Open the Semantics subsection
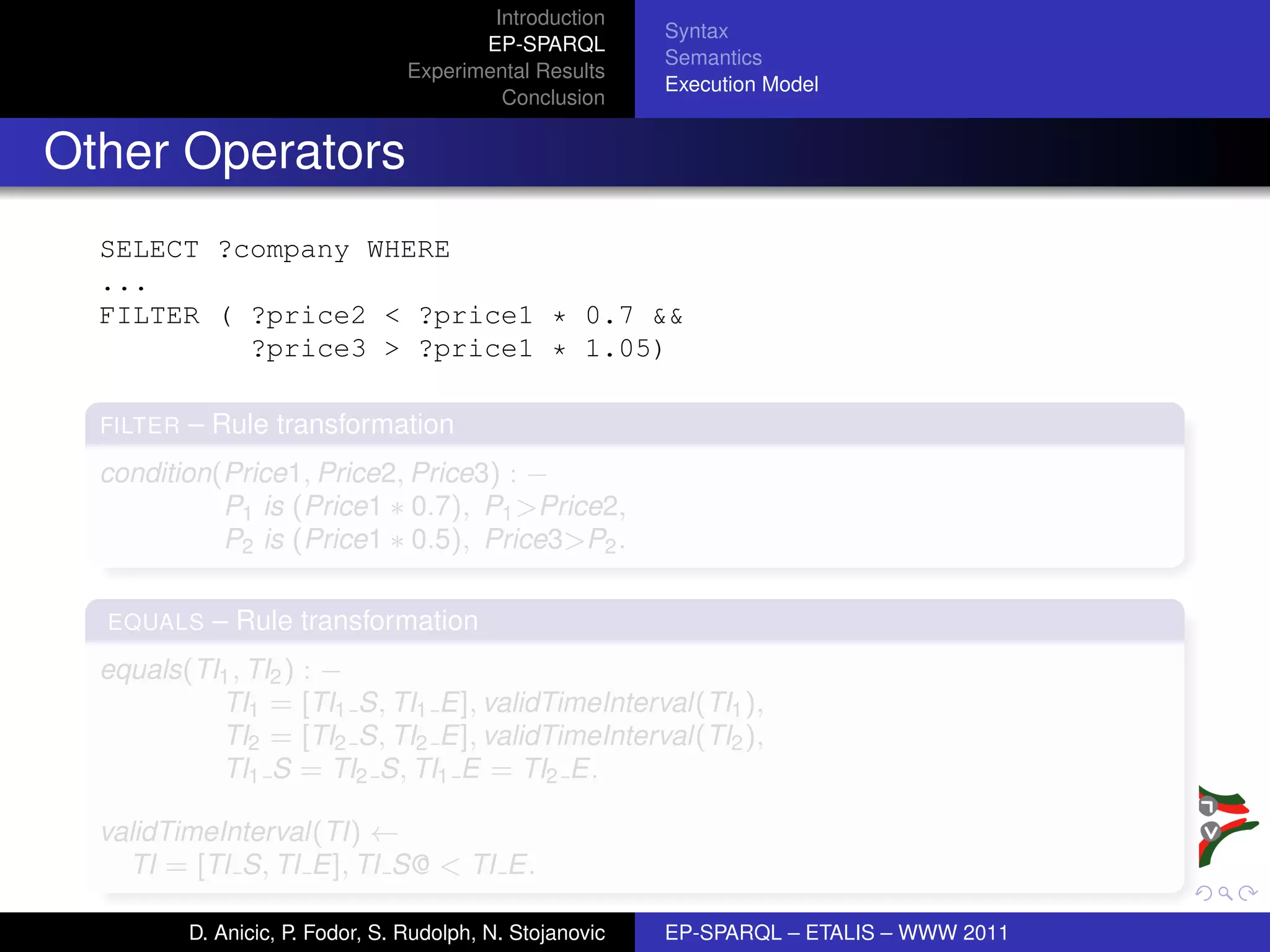1270x952 pixels. coord(713,58)
